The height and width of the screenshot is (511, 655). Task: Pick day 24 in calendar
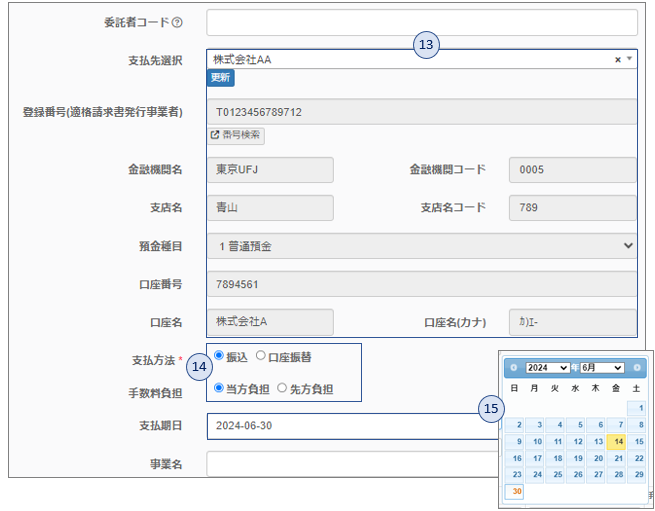[535, 475]
